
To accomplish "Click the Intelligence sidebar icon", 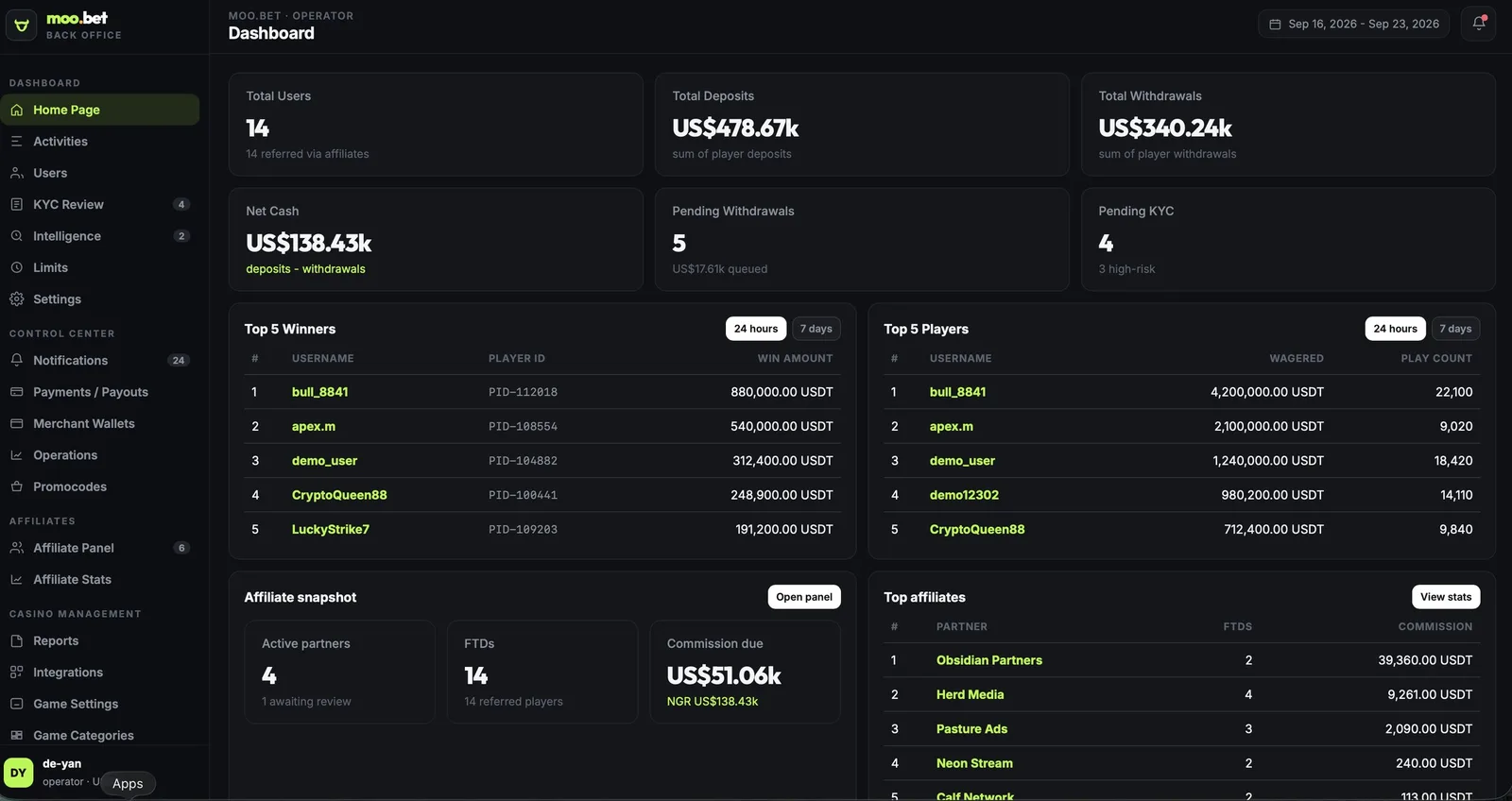I will tap(16, 236).
